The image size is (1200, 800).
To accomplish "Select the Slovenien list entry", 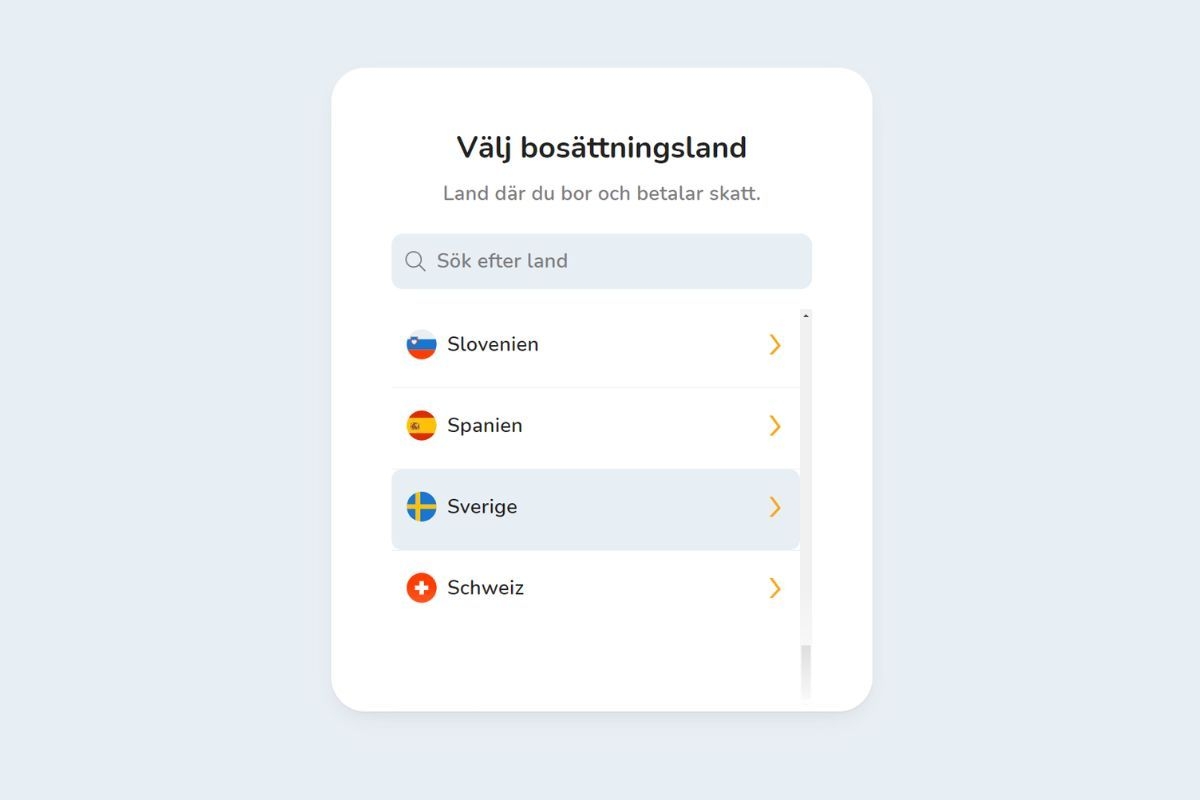I will click(x=595, y=344).
